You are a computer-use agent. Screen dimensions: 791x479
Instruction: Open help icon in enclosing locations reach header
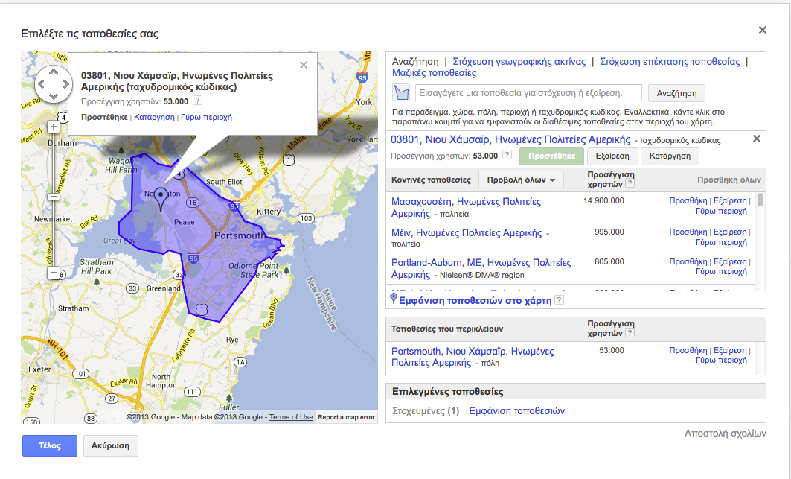629,333
